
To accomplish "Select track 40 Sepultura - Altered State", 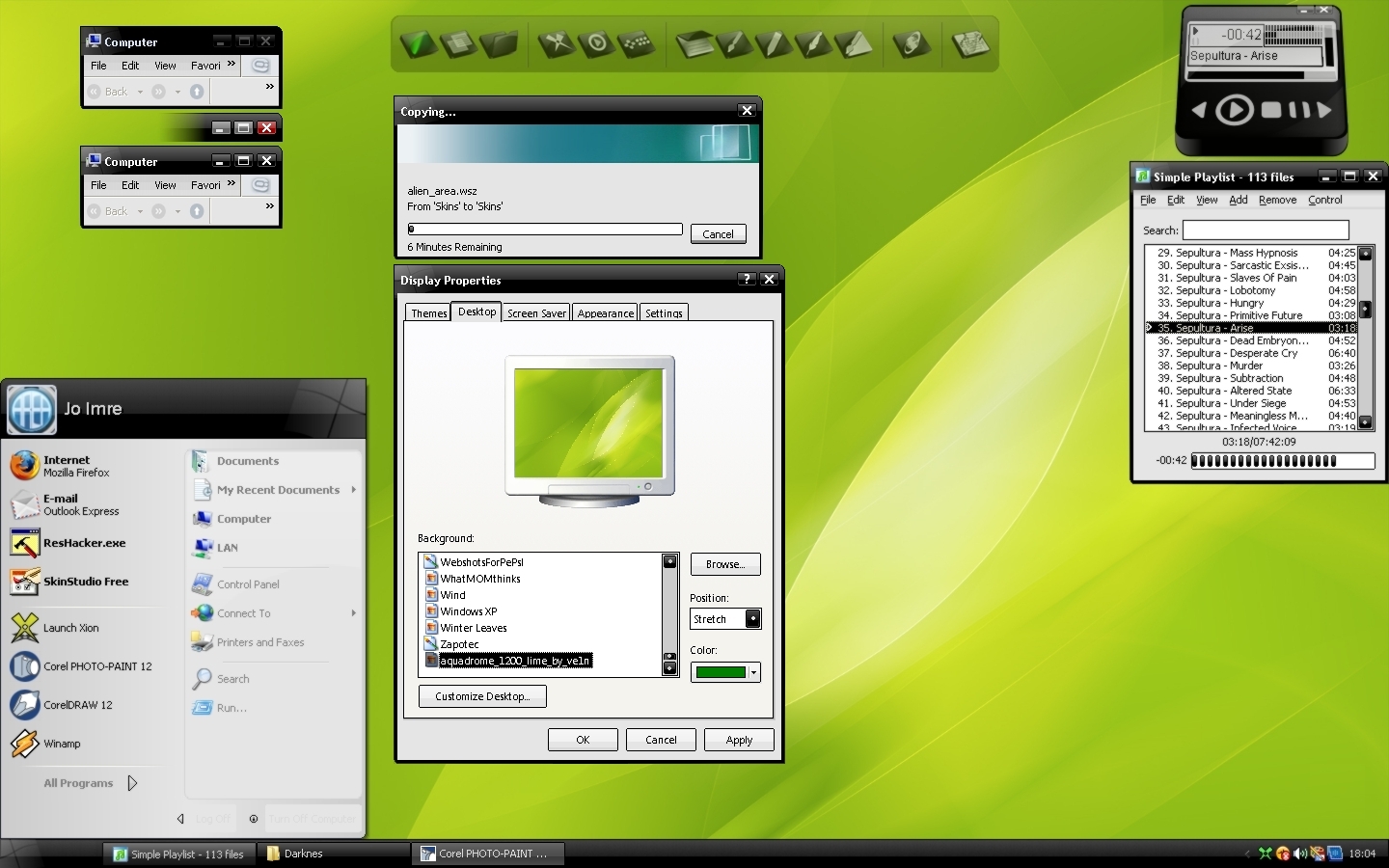I will click(1252, 391).
